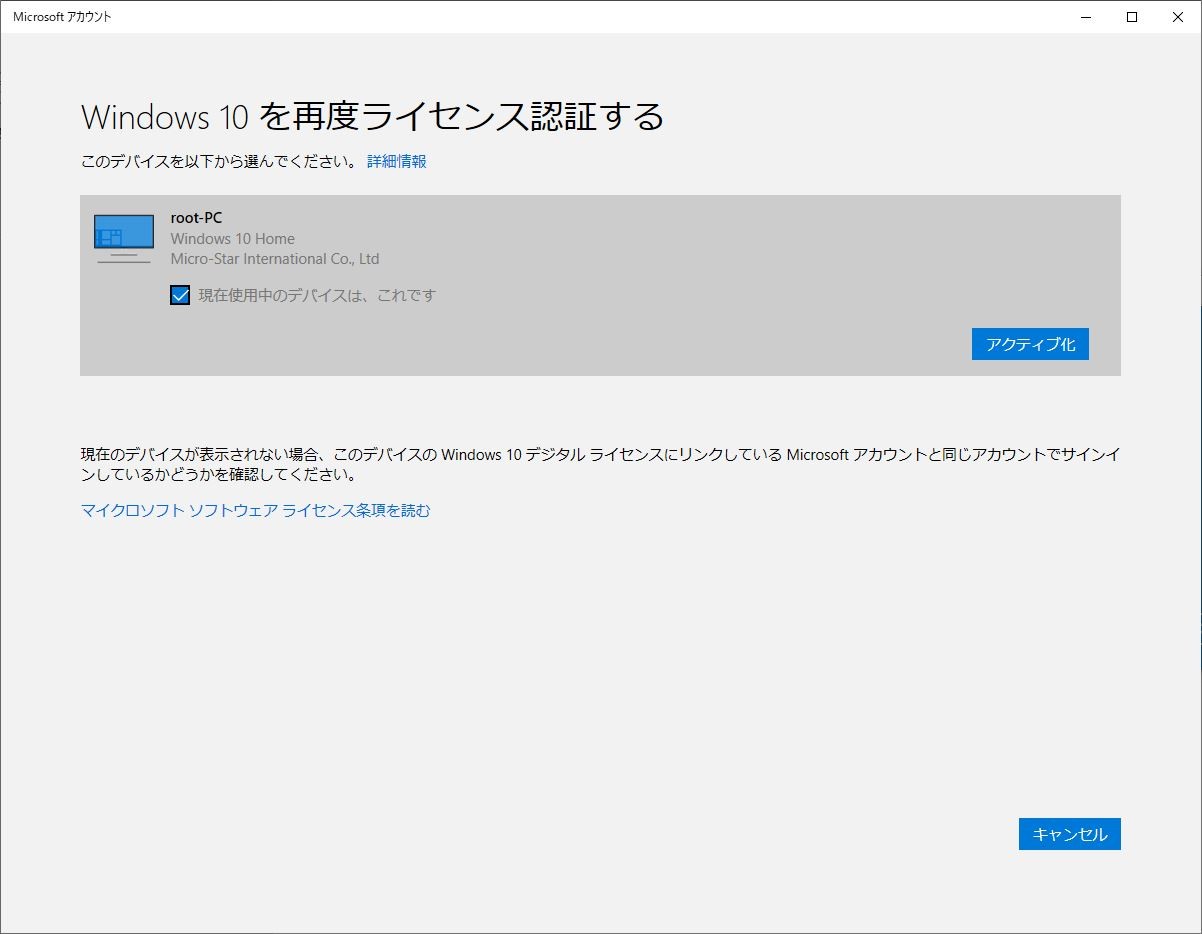Click the キャンセル button
Screen dimensions: 1202x934
1070,834
